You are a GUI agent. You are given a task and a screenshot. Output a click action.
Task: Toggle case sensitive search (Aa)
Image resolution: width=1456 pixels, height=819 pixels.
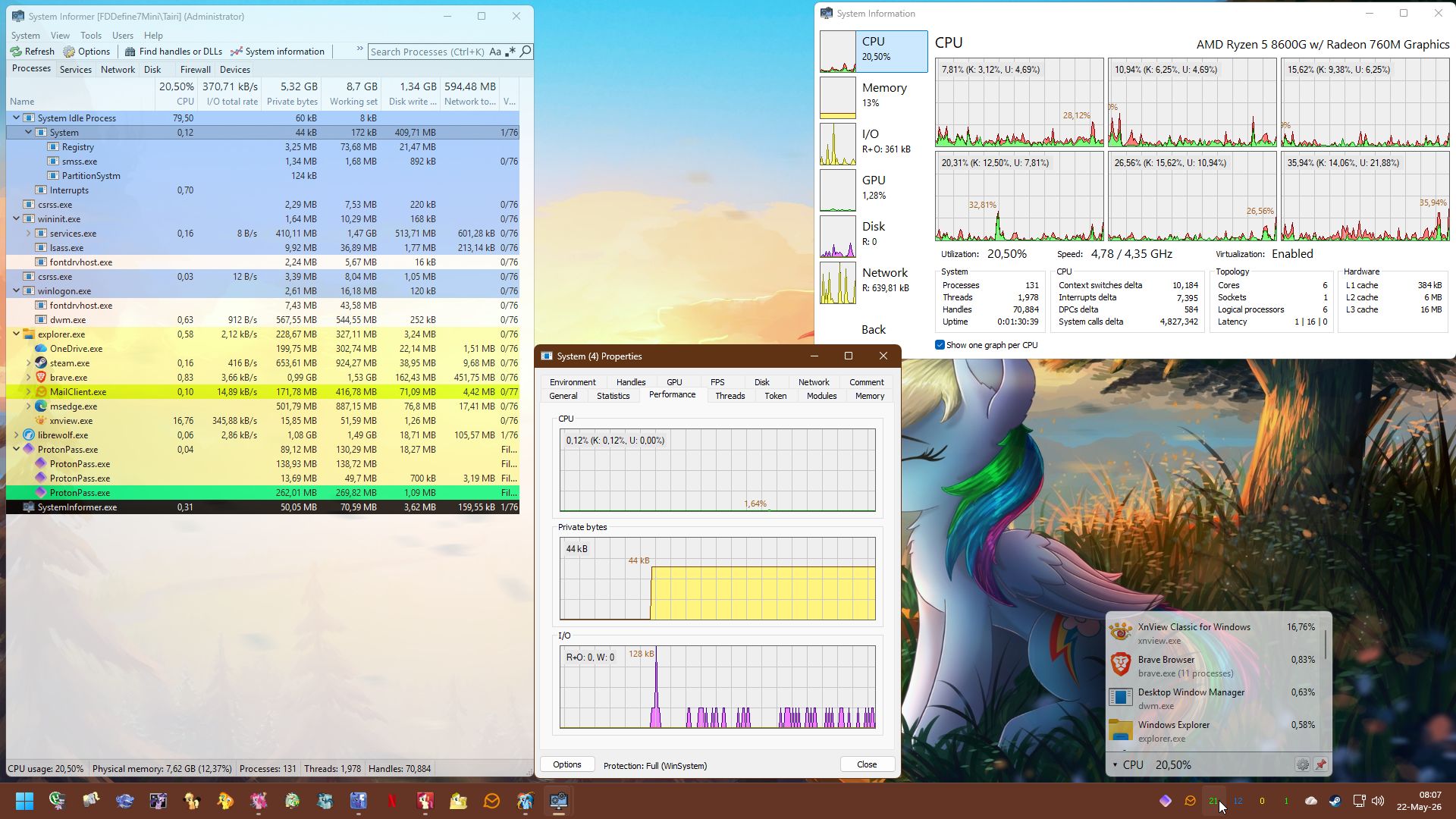pyautogui.click(x=495, y=52)
